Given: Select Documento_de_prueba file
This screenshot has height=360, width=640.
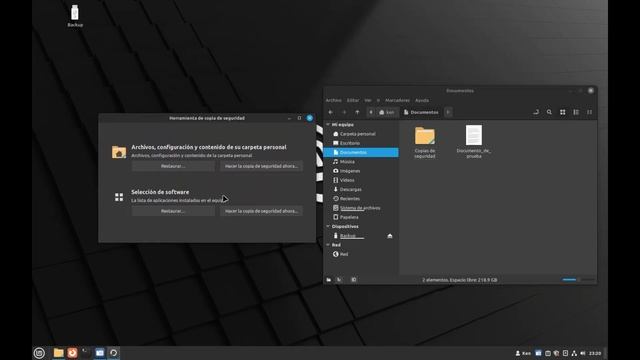Looking at the screenshot, I should (474, 142).
